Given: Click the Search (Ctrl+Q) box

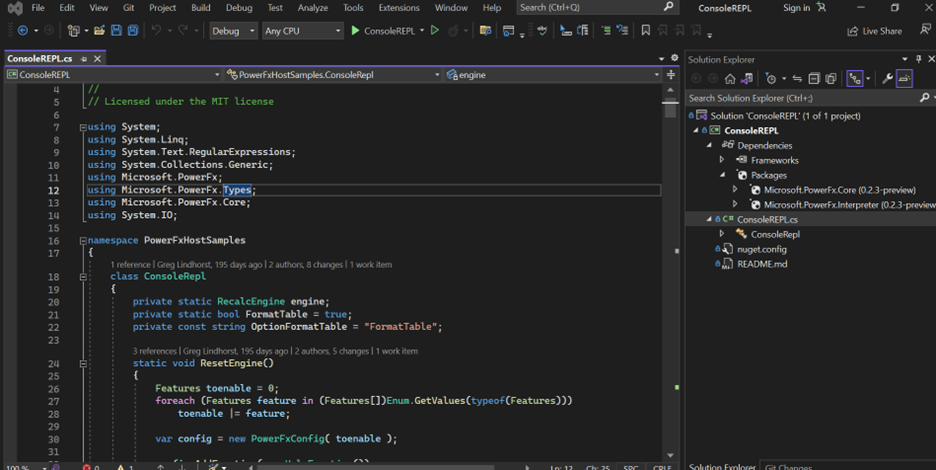Looking at the screenshot, I should 597,8.
